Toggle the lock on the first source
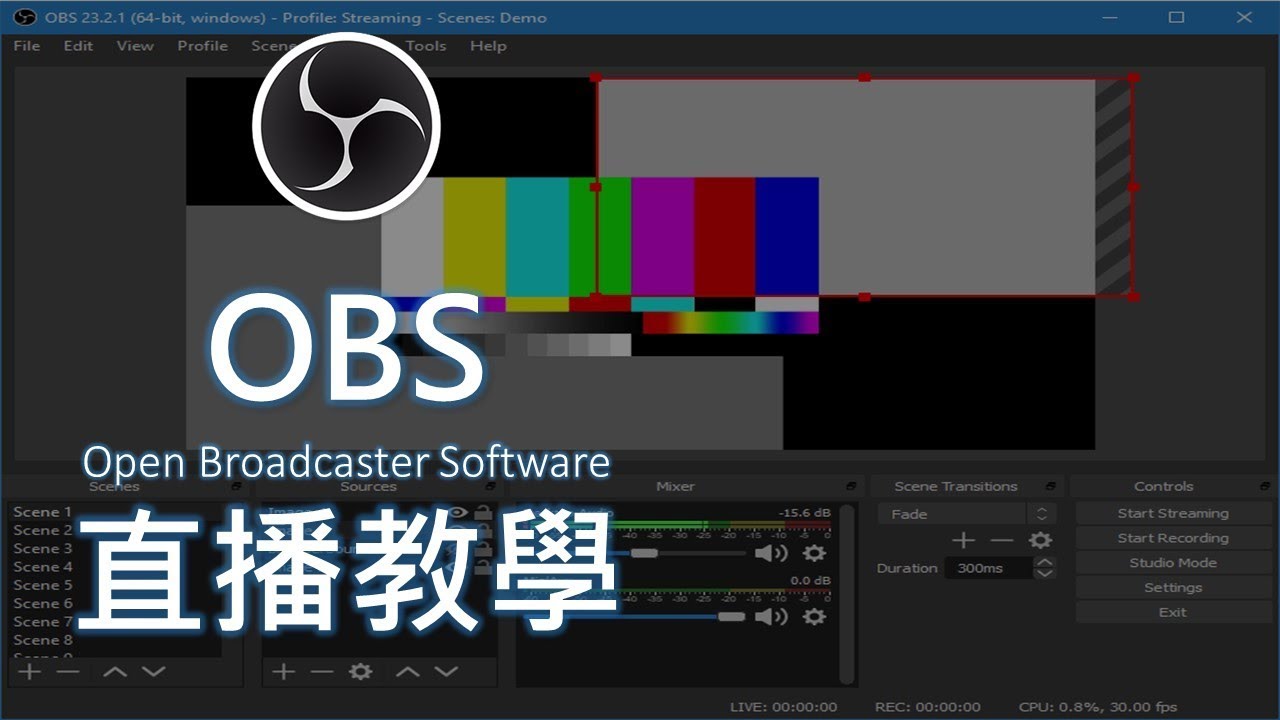 (484, 512)
